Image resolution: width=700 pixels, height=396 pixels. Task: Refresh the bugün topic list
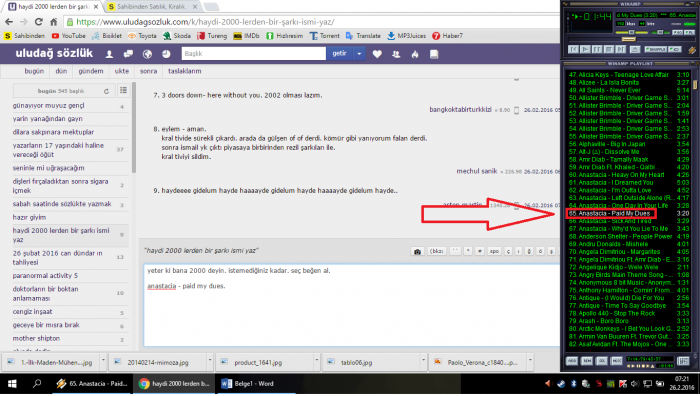pos(106,91)
